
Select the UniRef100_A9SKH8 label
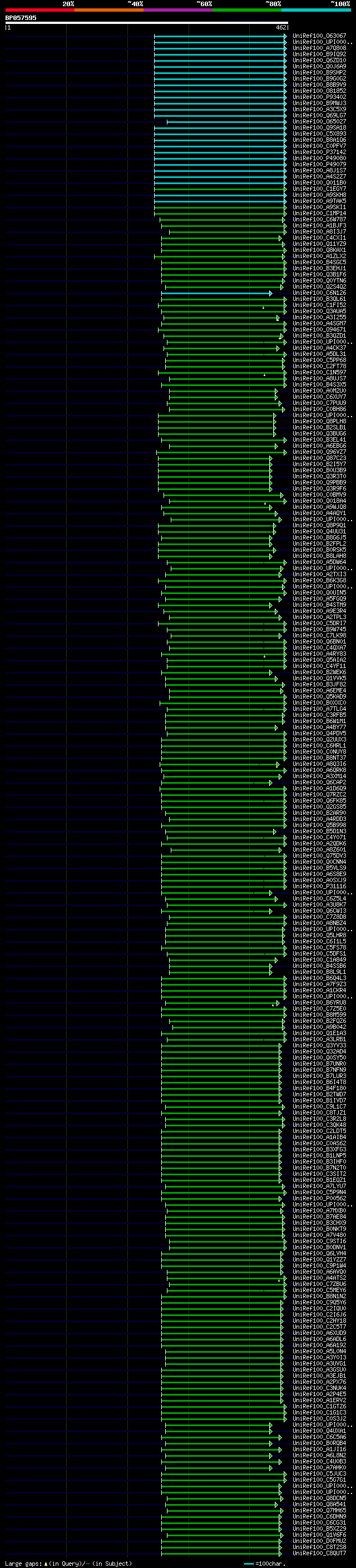(319, 195)
